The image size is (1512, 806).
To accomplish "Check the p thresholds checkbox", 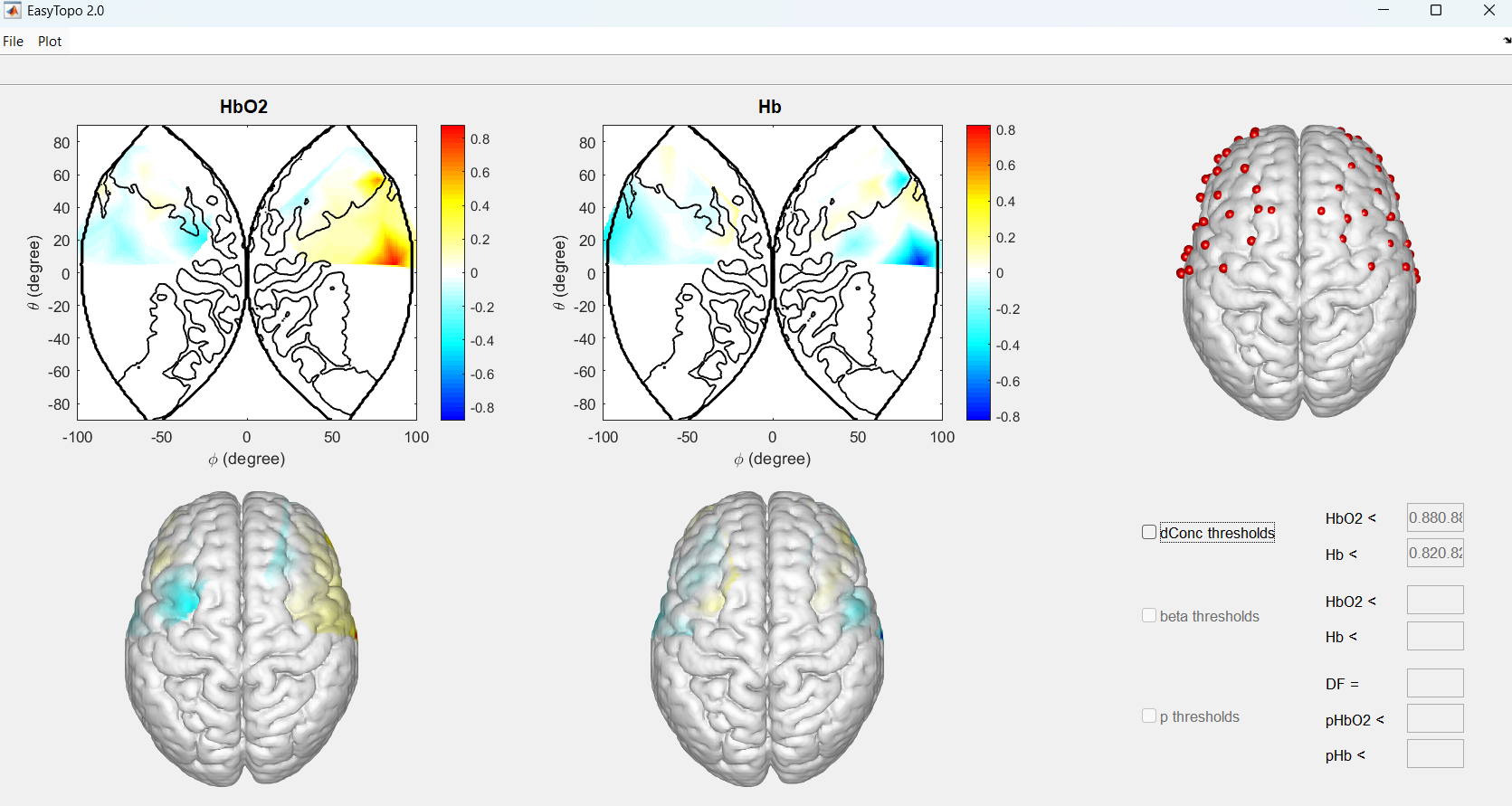I will (1149, 716).
